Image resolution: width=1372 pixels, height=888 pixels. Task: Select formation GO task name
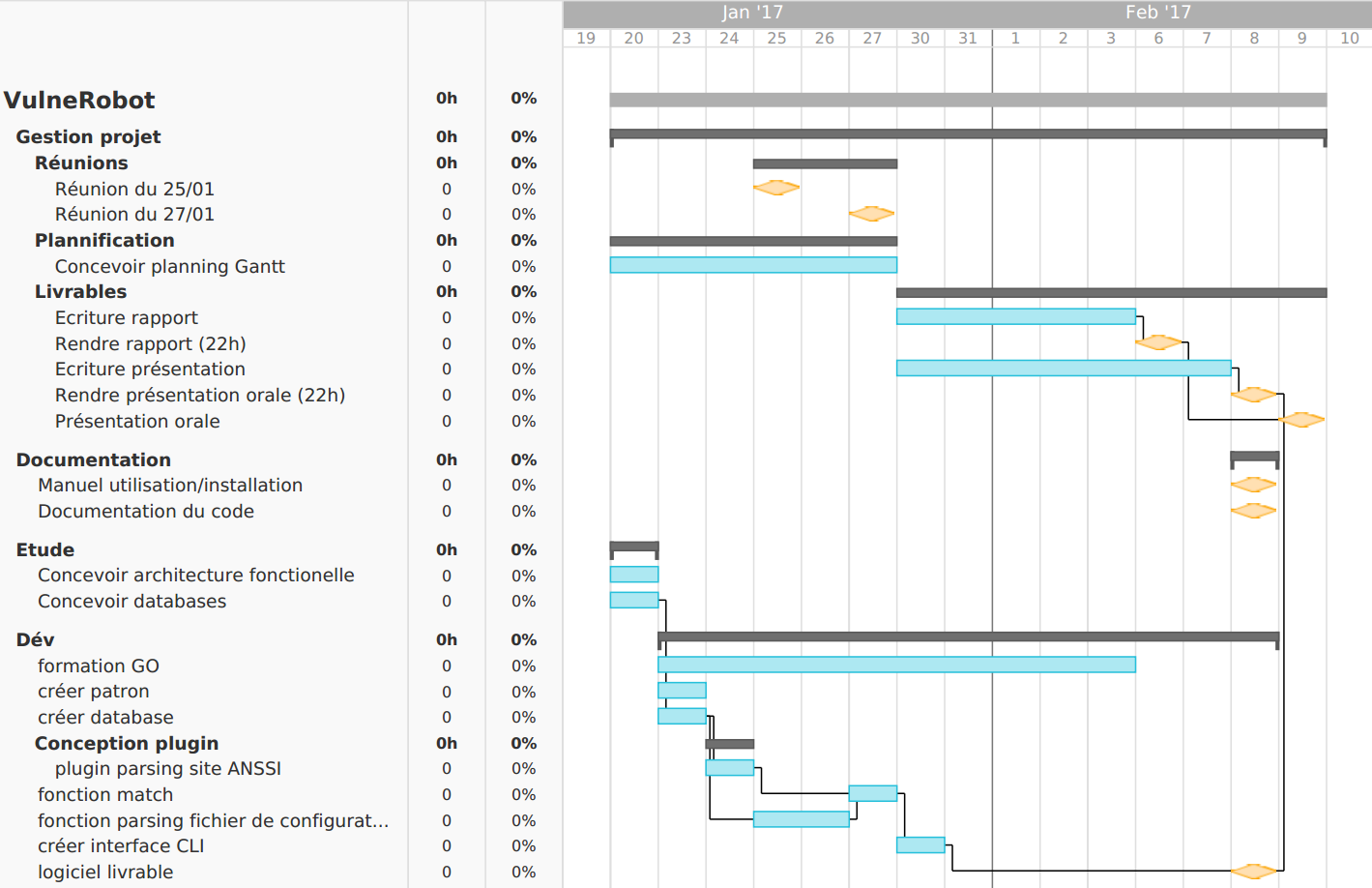99,666
